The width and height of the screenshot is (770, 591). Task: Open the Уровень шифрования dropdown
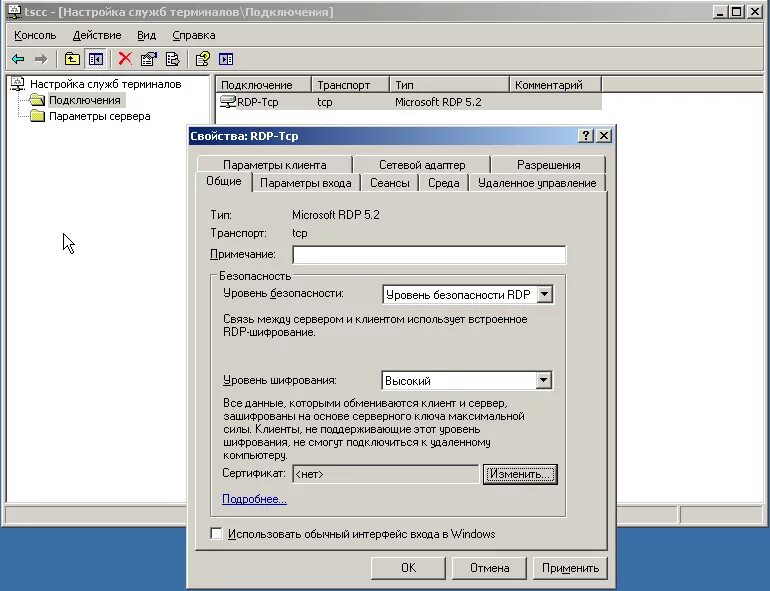pos(544,380)
